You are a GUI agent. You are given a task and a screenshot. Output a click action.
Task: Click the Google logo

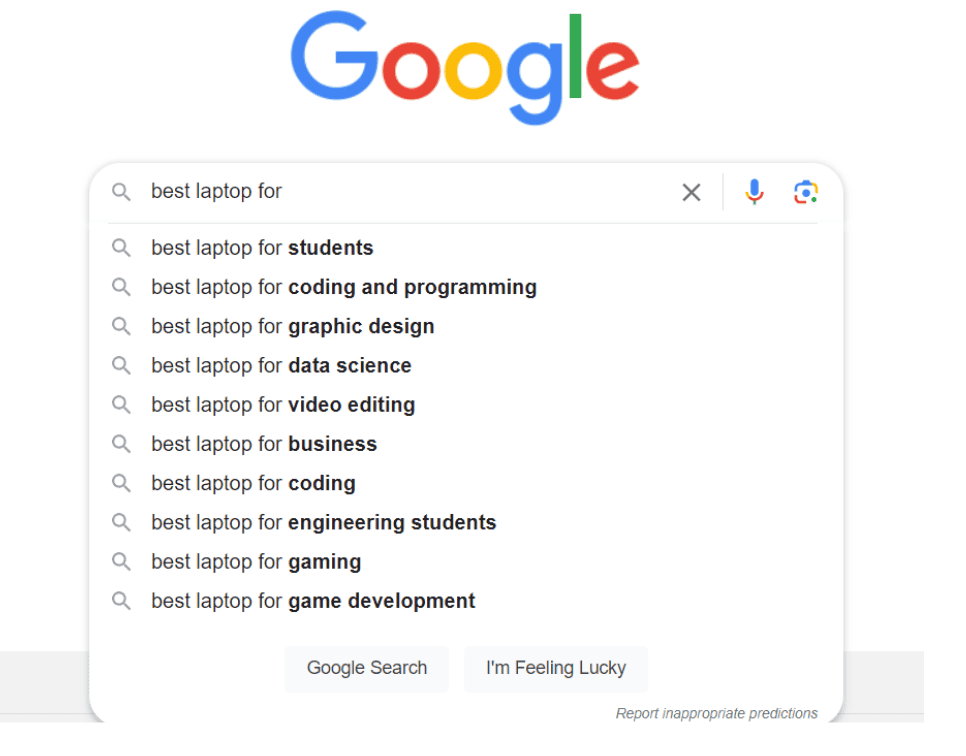pos(465,68)
